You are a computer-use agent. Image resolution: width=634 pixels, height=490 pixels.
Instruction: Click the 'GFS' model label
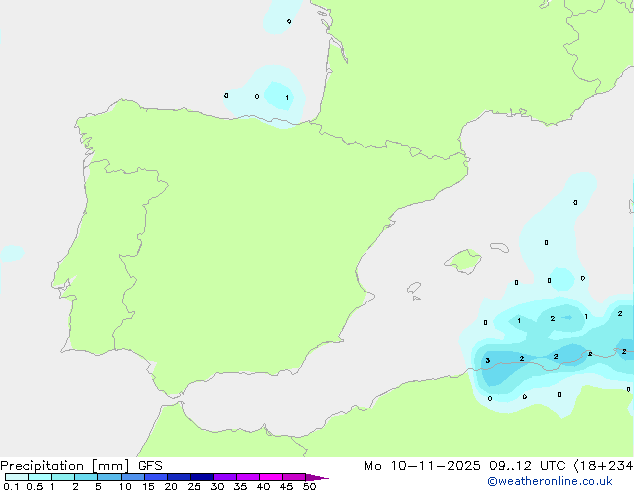pos(150,466)
